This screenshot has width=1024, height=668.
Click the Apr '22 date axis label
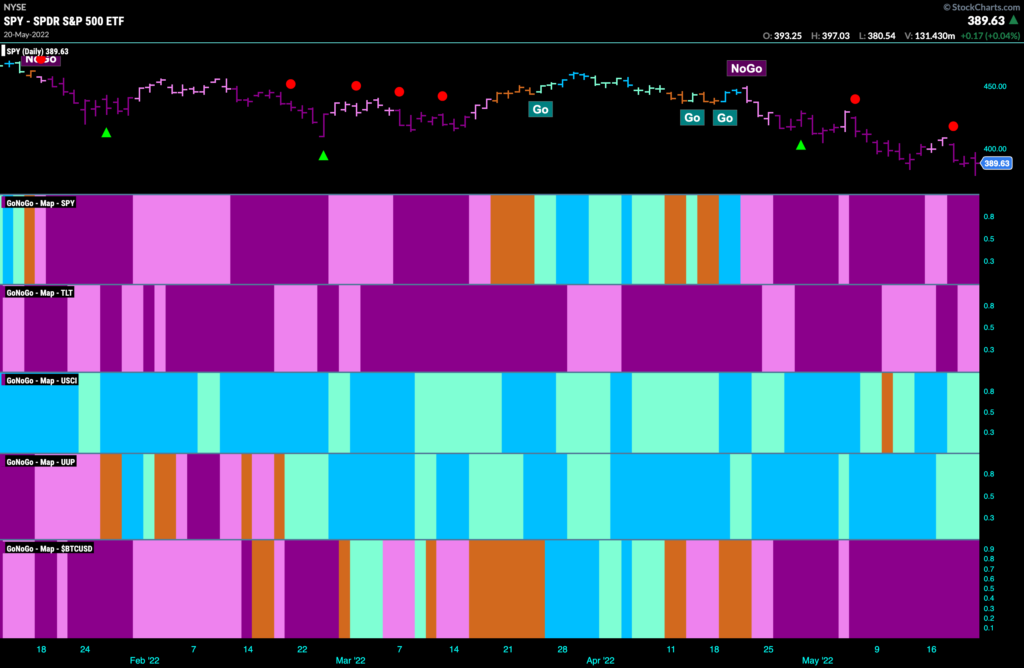[x=600, y=660]
